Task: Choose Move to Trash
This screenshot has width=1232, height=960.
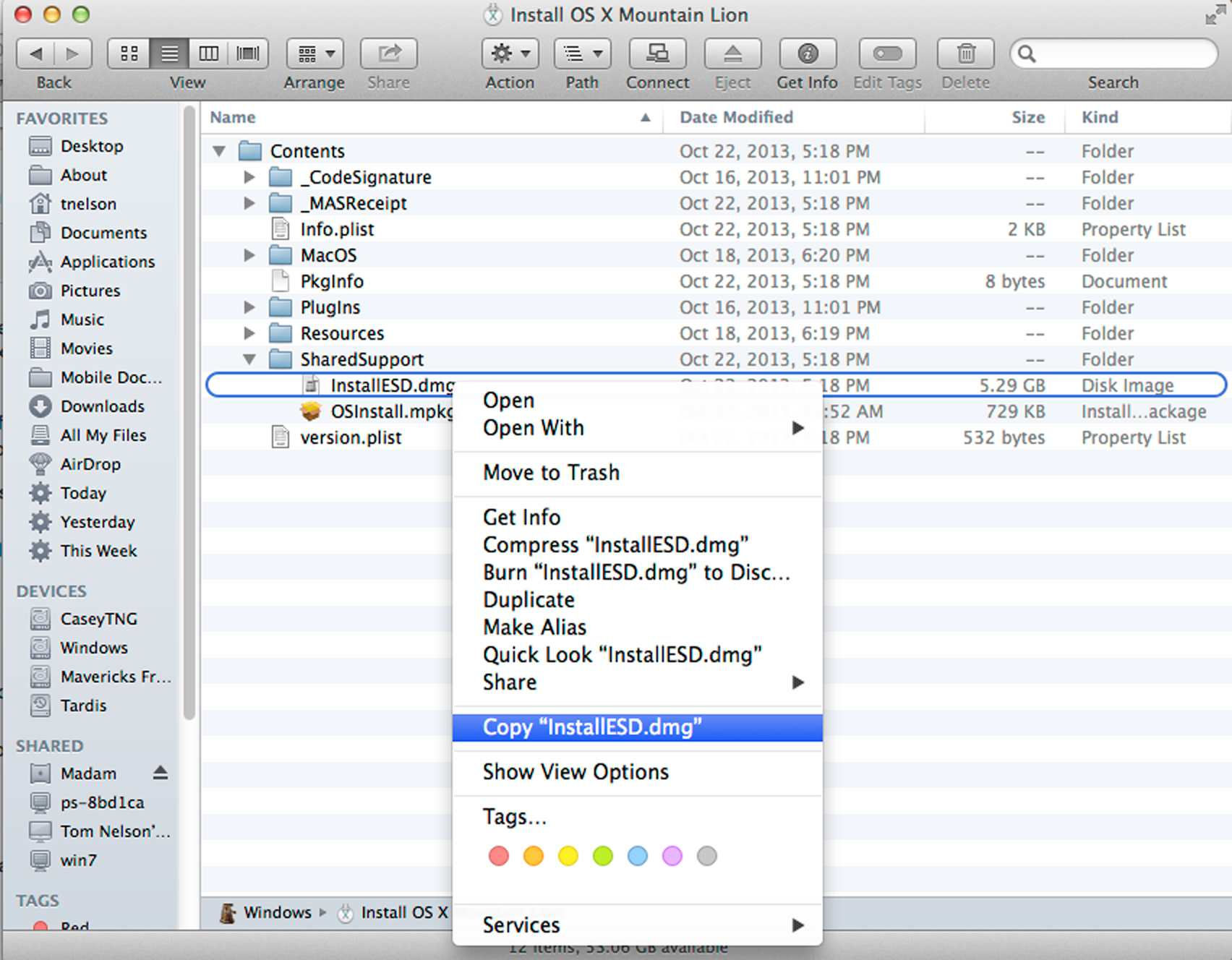Action: pyautogui.click(x=638, y=473)
